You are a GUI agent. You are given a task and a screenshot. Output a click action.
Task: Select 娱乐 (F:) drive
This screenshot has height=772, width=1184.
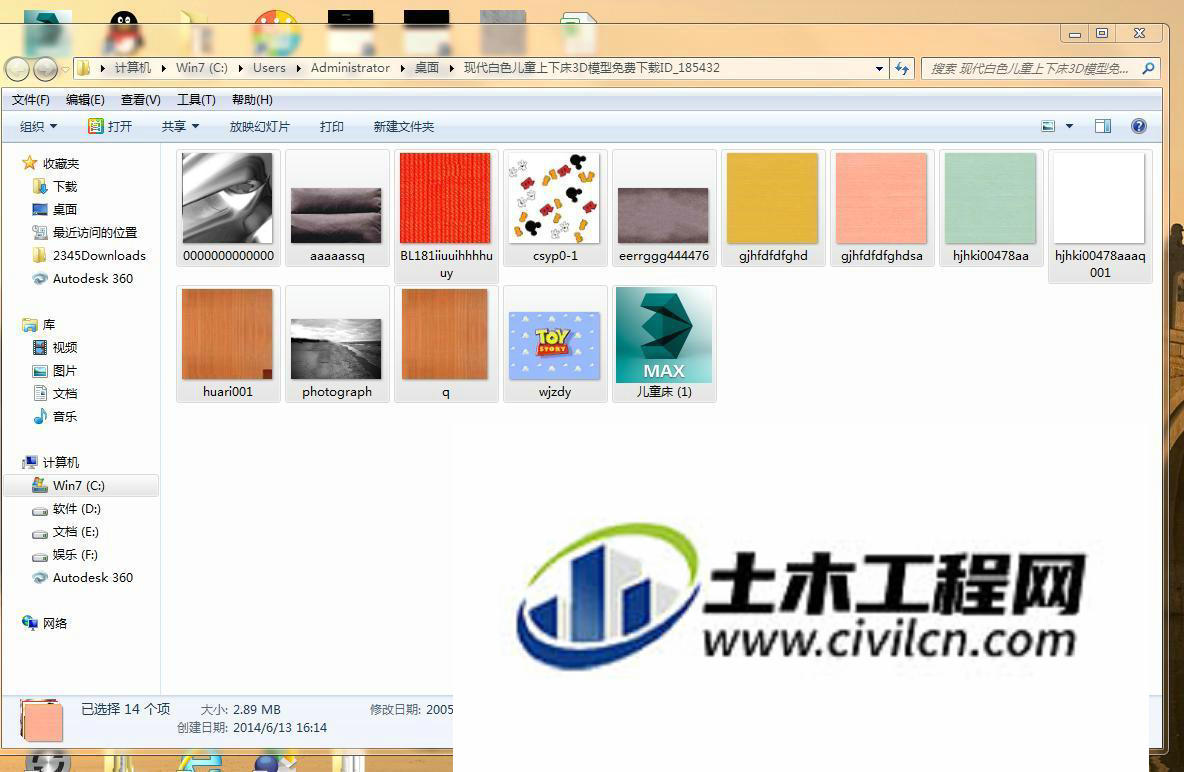[x=66, y=554]
